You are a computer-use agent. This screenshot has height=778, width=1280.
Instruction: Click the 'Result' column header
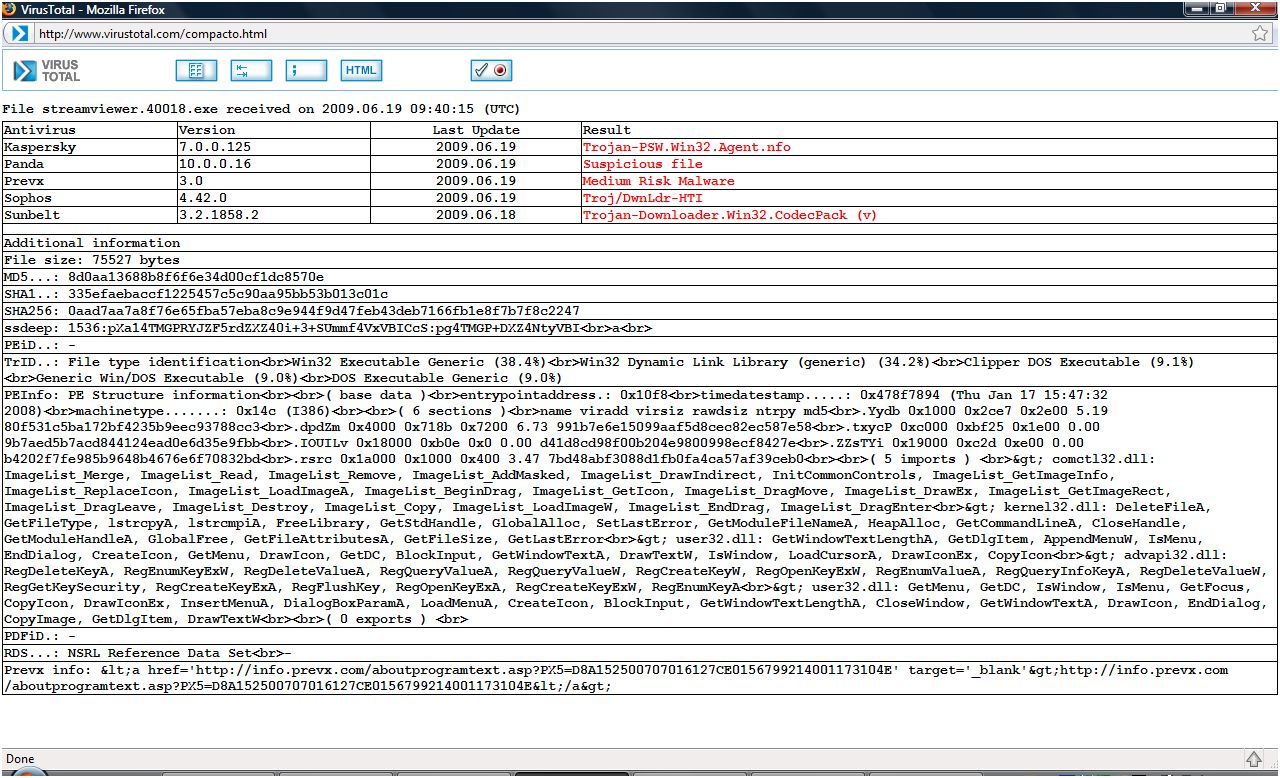[929, 130]
